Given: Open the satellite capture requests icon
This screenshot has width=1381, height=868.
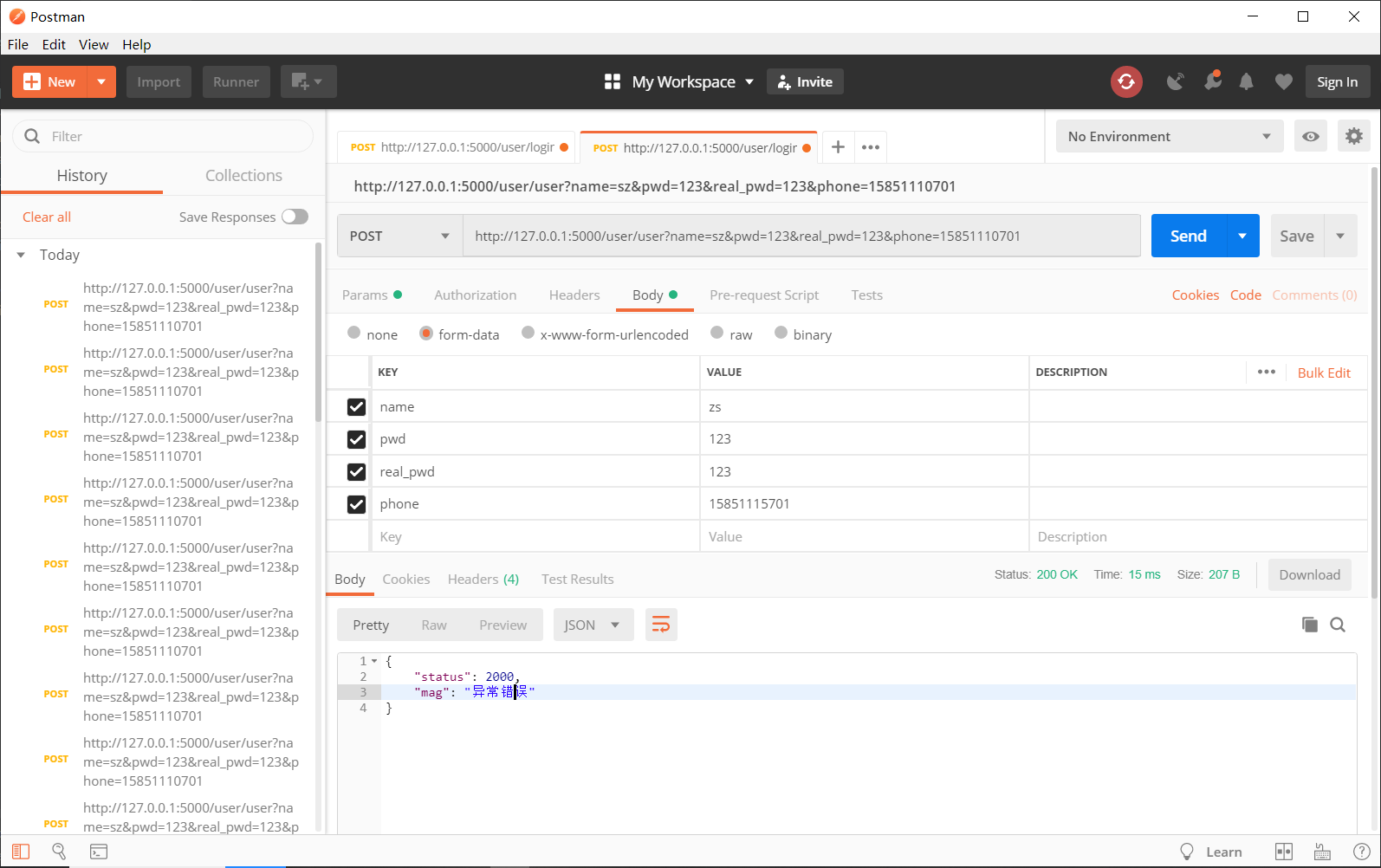Looking at the screenshot, I should point(1175,81).
